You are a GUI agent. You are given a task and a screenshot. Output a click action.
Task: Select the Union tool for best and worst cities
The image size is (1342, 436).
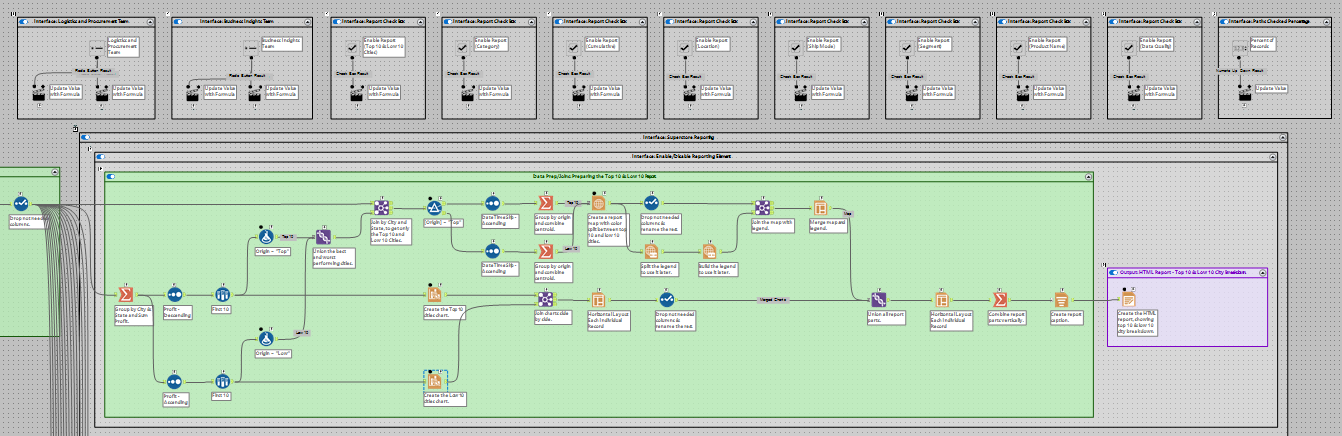pos(324,237)
